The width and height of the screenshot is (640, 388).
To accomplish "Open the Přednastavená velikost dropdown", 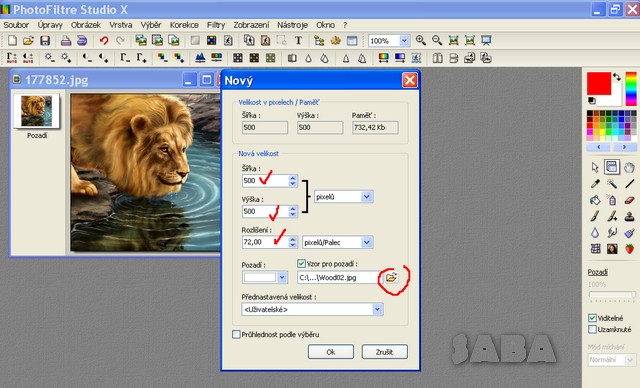I will point(378,309).
